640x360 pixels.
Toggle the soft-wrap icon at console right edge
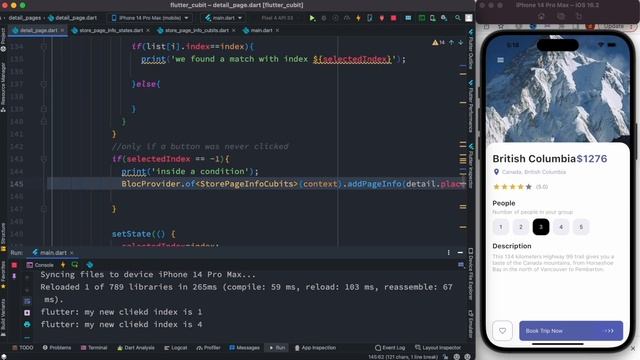(461, 265)
